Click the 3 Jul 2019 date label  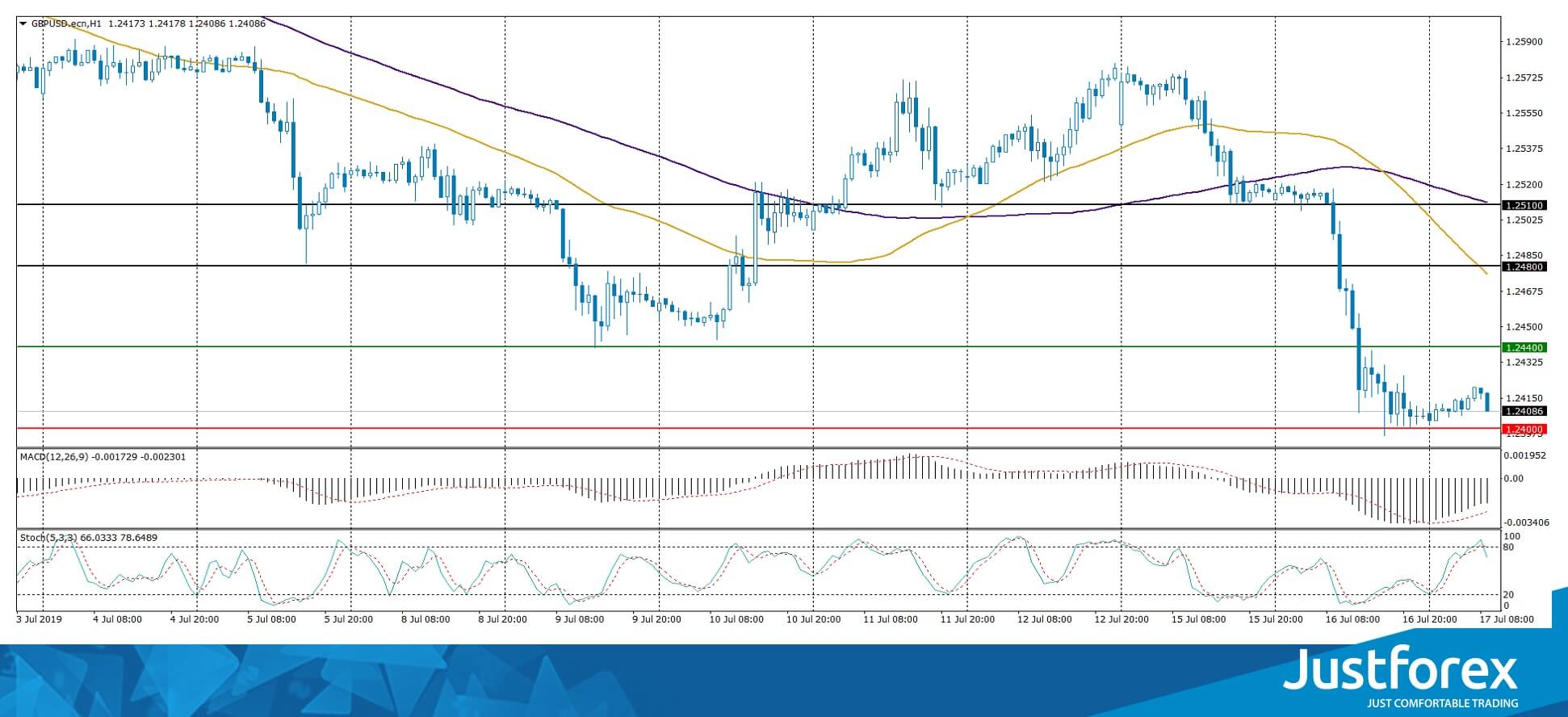40,619
